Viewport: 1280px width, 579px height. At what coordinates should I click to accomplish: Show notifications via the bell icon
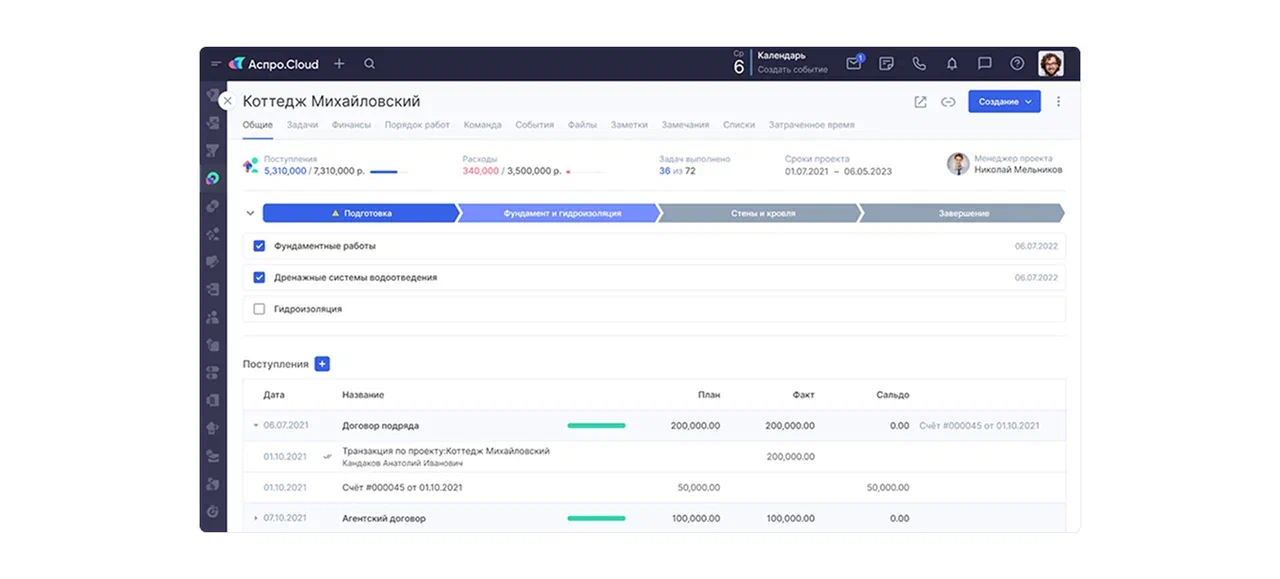(x=952, y=64)
